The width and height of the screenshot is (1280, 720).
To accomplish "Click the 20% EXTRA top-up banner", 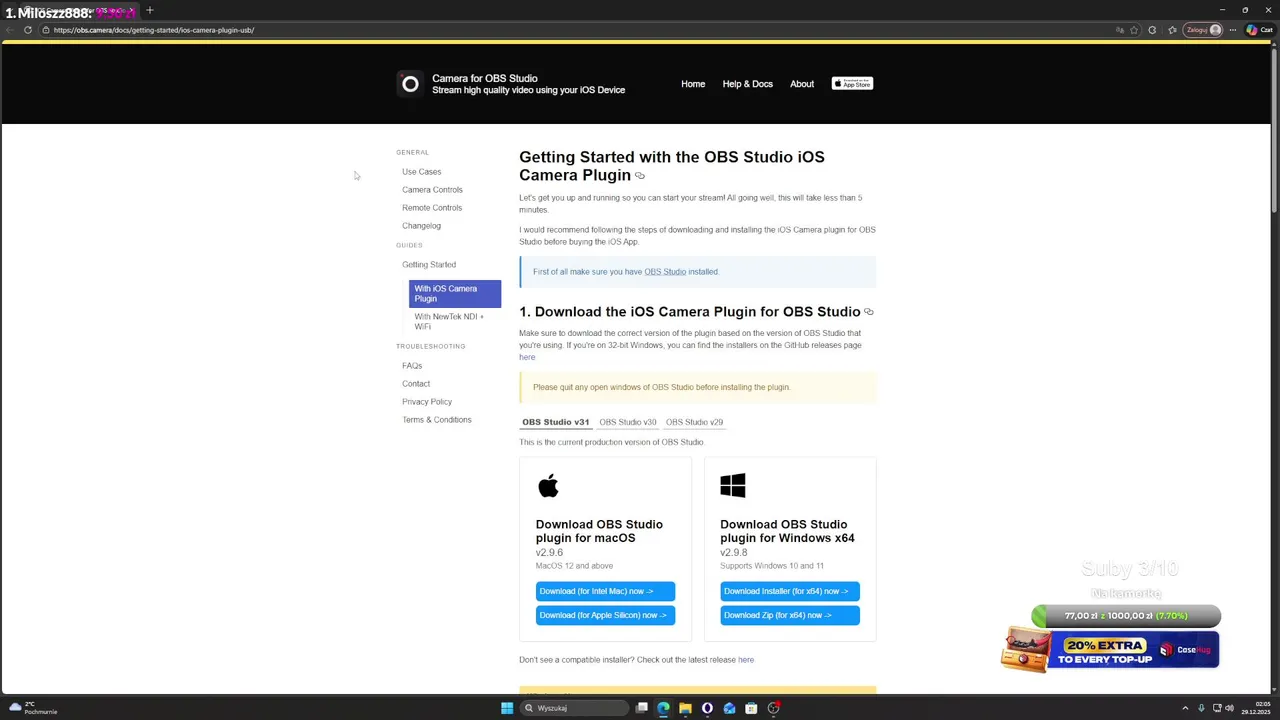I will (1110, 650).
